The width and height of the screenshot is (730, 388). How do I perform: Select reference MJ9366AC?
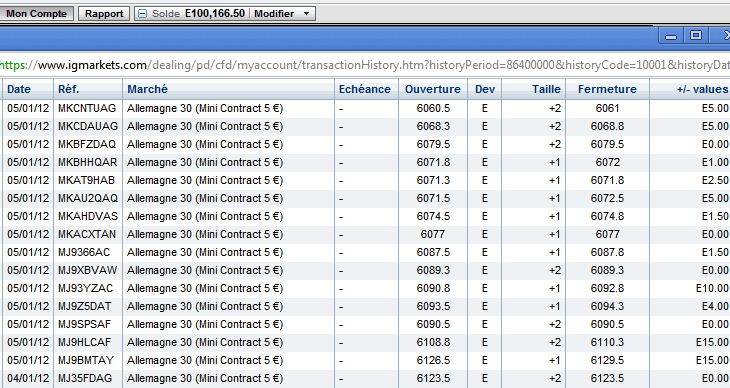[x=84, y=252]
